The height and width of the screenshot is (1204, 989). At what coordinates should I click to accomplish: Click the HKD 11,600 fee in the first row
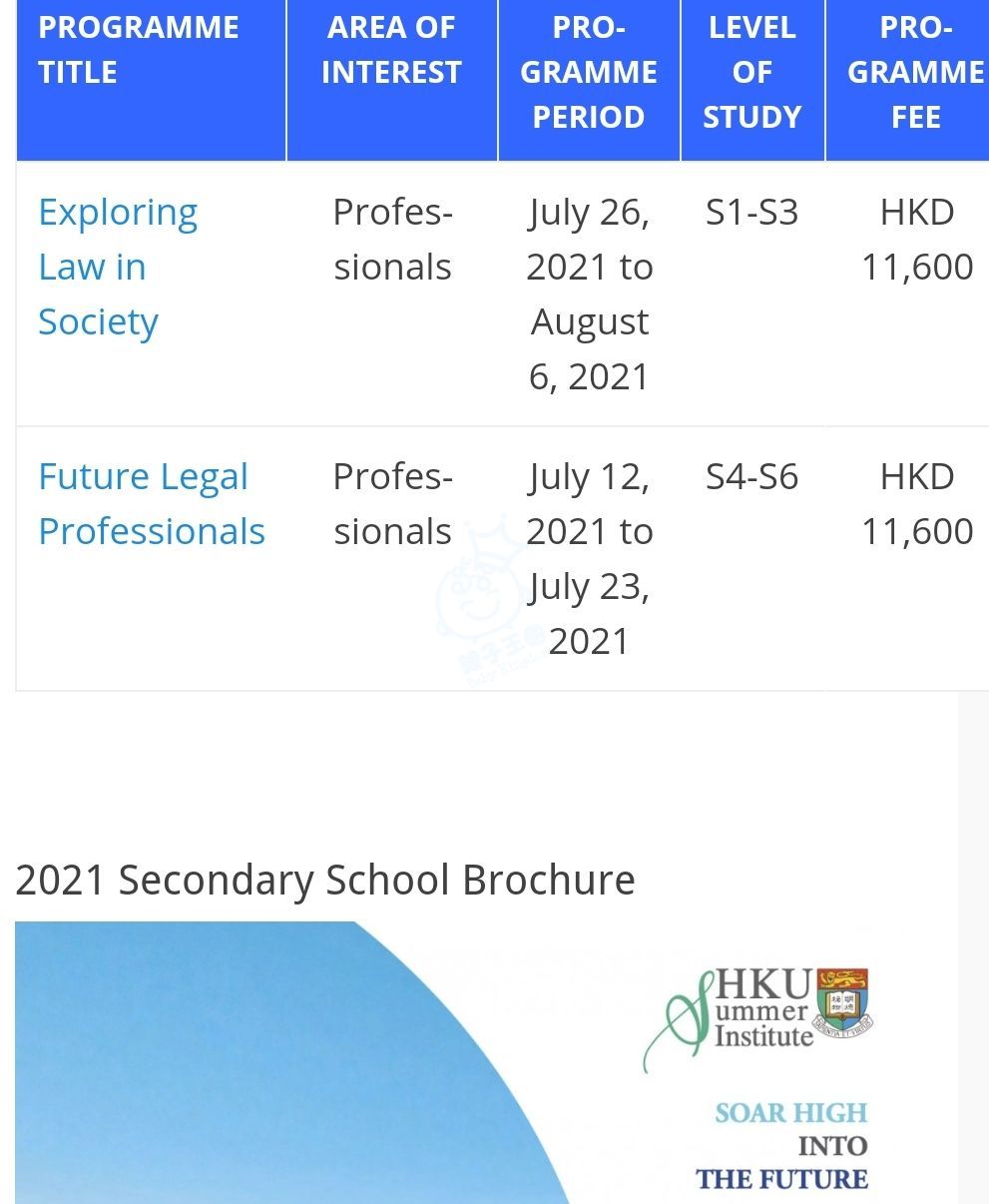click(x=917, y=240)
